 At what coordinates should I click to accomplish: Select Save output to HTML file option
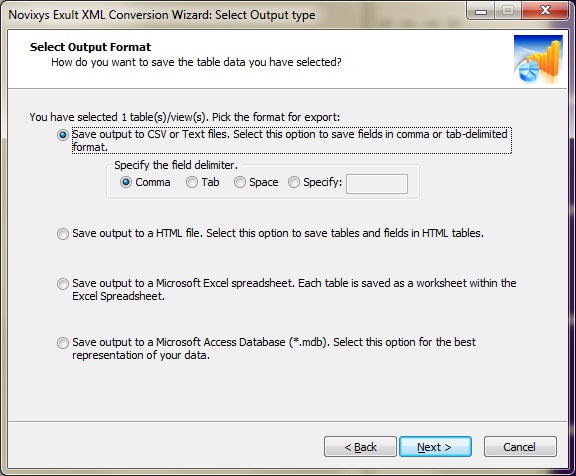tap(63, 234)
